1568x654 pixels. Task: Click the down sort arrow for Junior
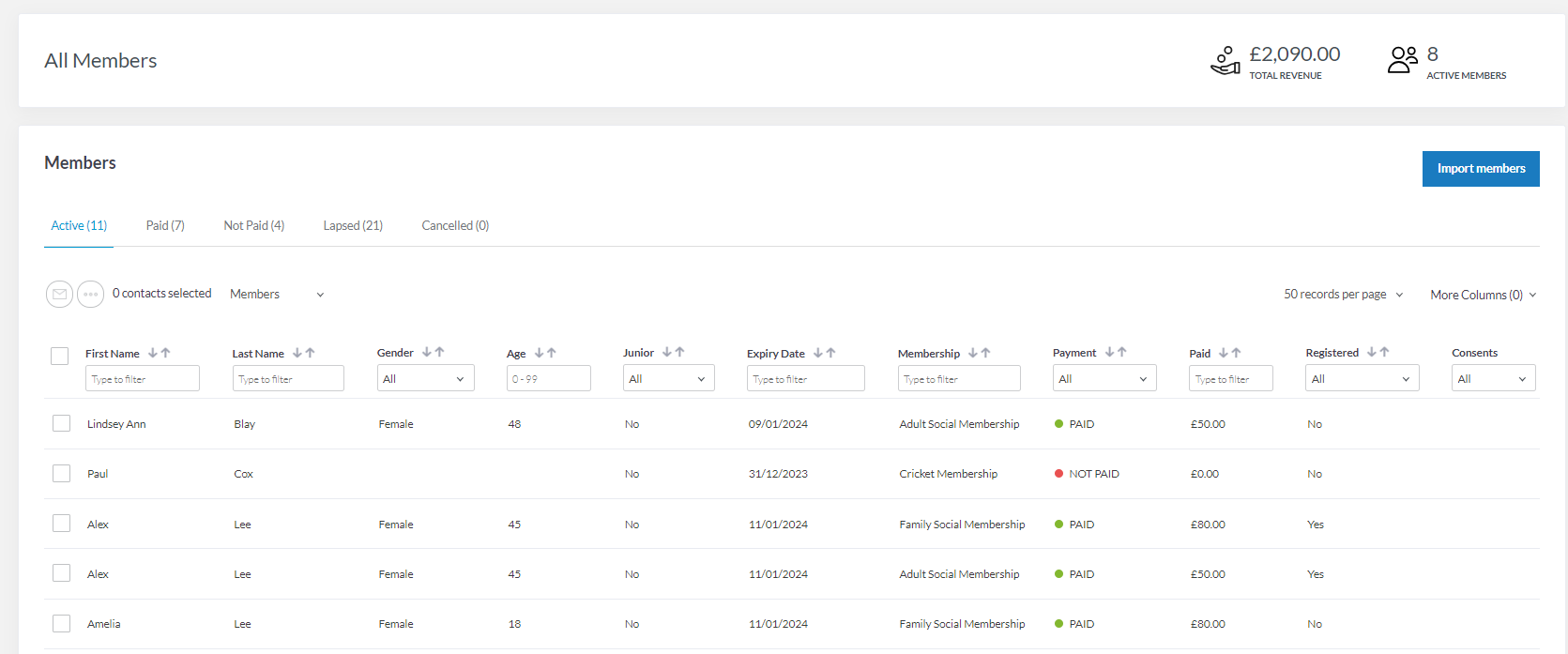(667, 352)
